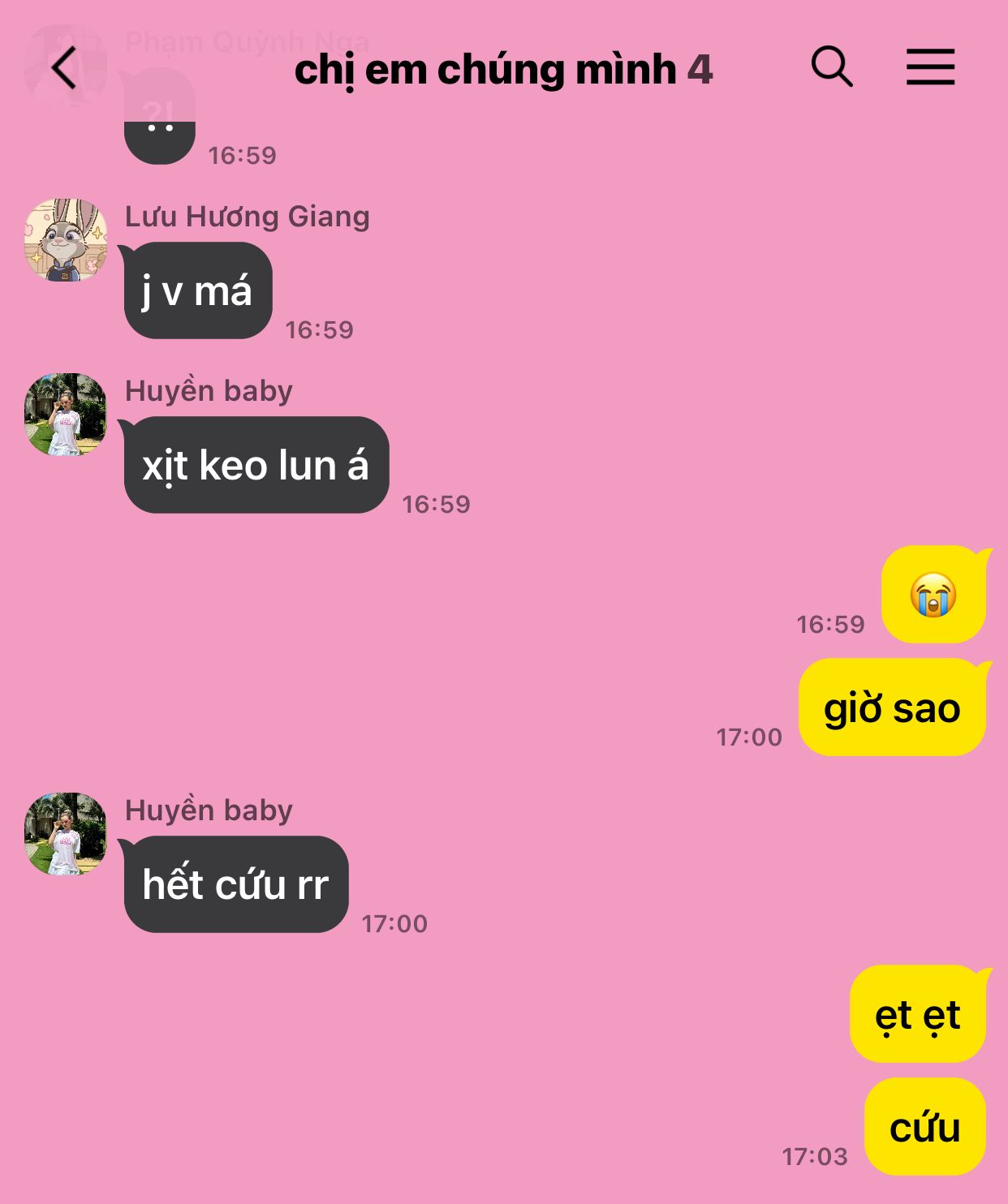Image resolution: width=1008 pixels, height=1204 pixels.
Task: Tap sender name Lưu Hương Giang
Action: [x=248, y=217]
